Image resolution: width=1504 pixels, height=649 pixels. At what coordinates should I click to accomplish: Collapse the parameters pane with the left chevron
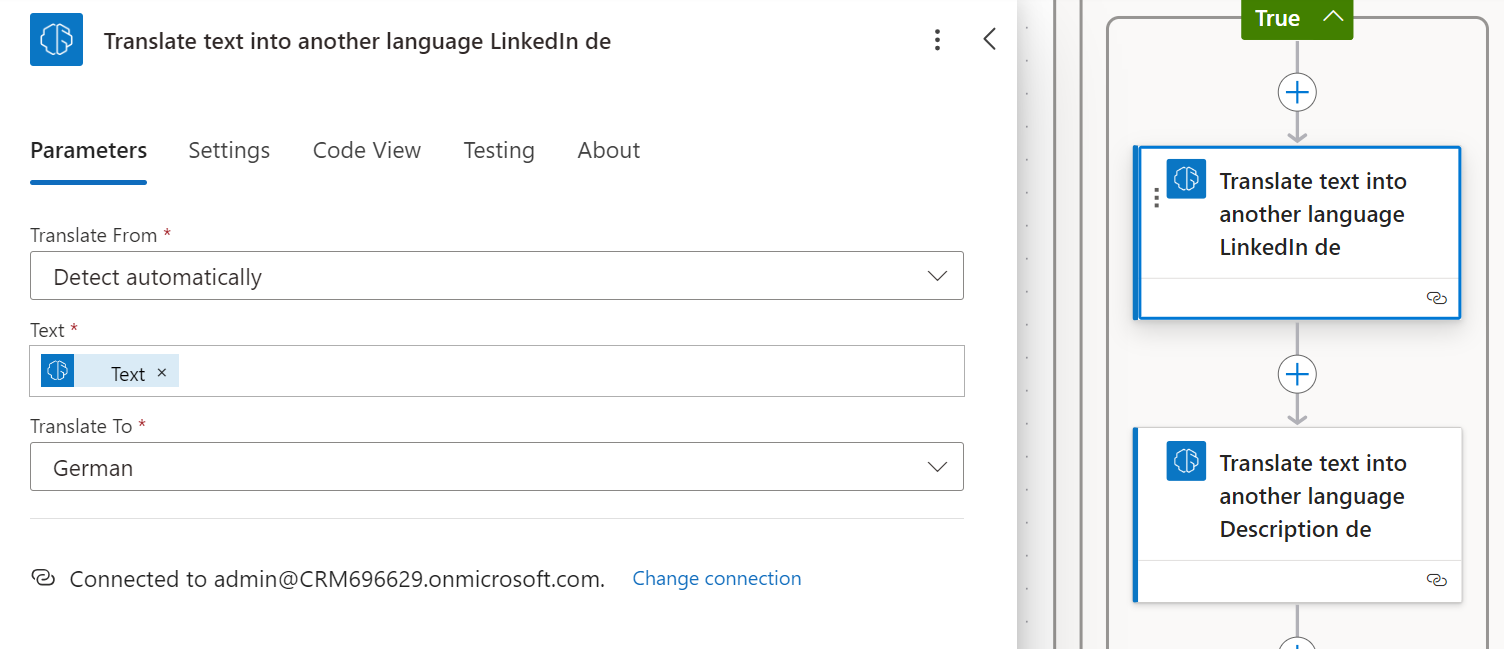pos(989,40)
